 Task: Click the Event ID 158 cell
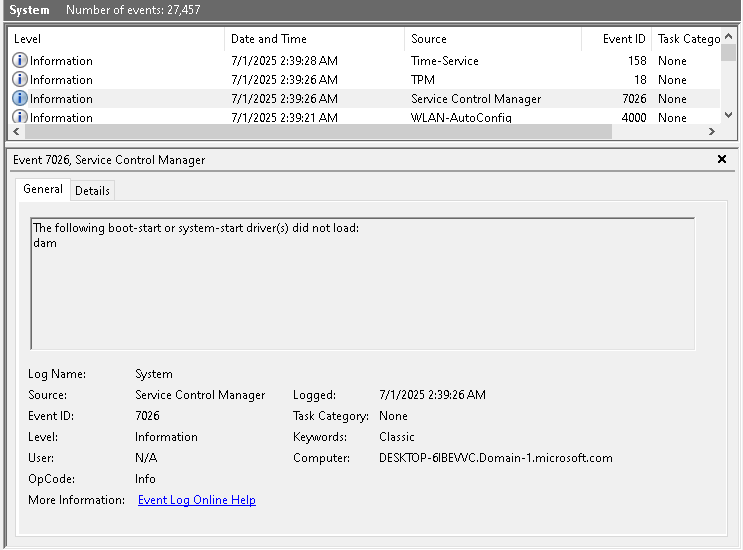tap(637, 61)
